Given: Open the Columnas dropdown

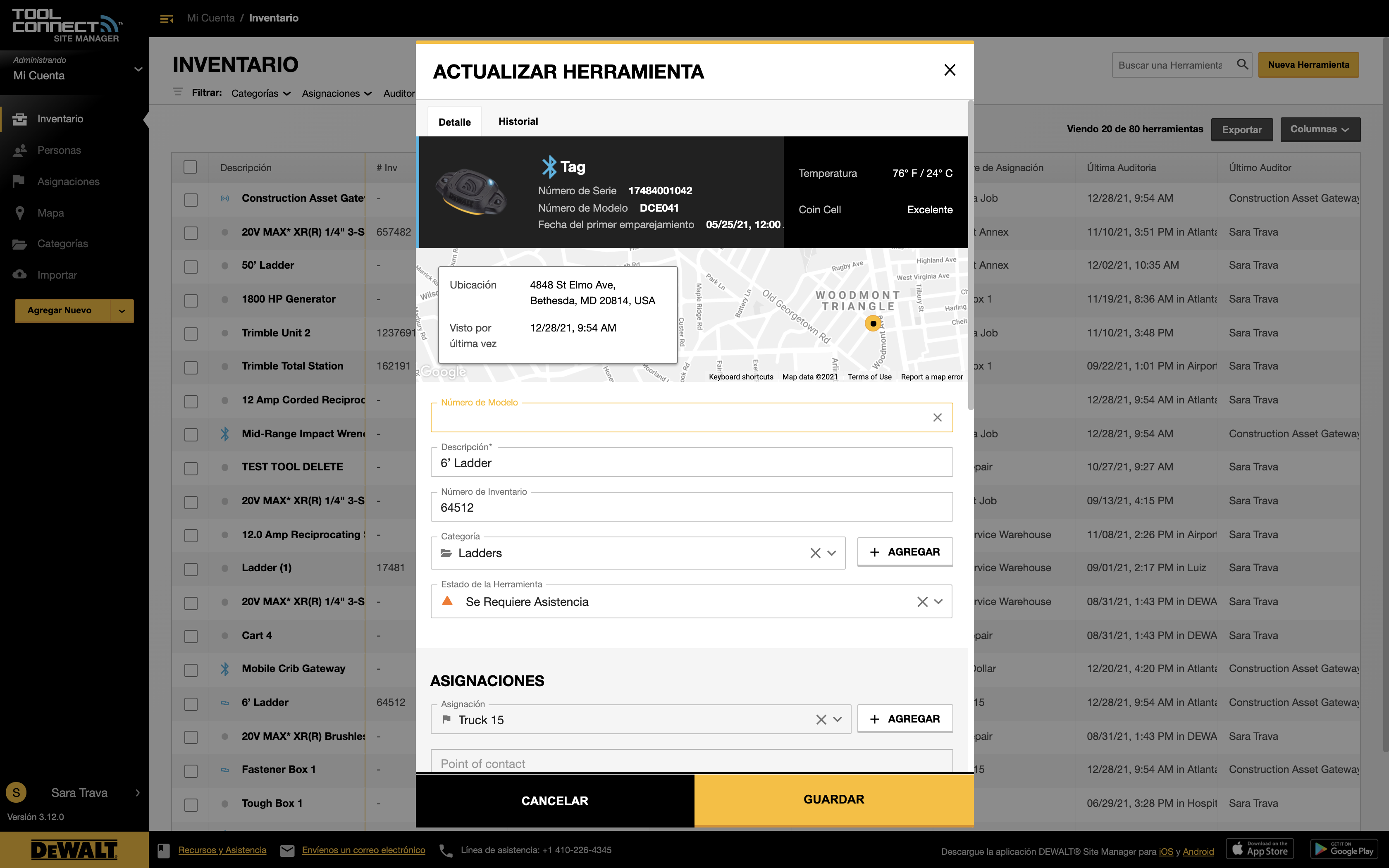Looking at the screenshot, I should 1320,129.
